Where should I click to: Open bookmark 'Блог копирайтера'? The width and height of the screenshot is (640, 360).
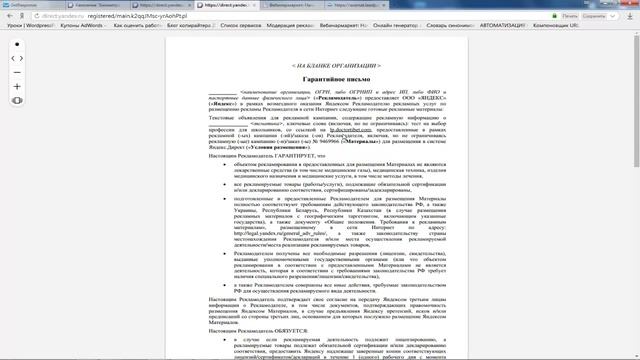pyautogui.click(x=191, y=25)
